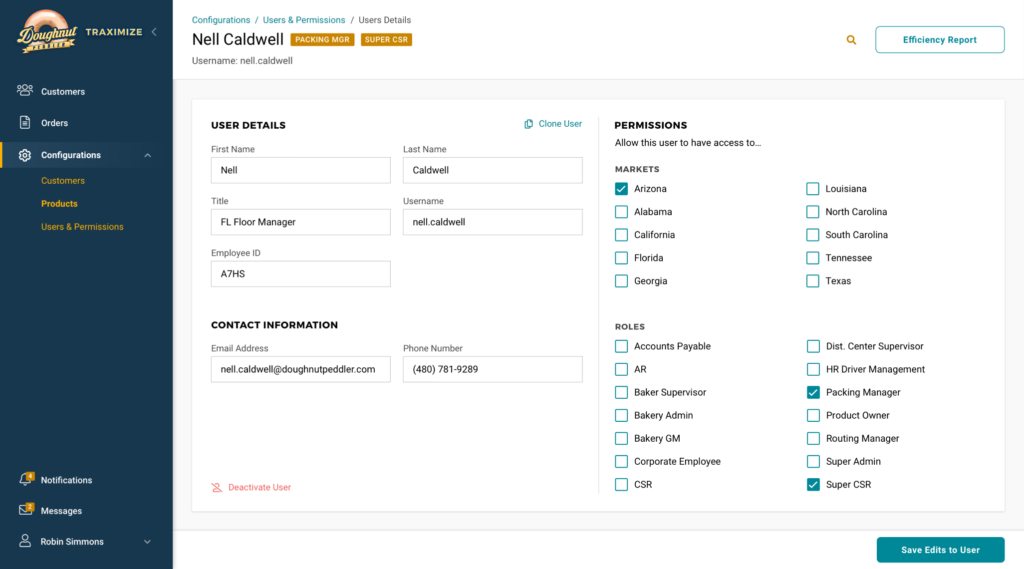Click into the Email Address field
This screenshot has height=569, width=1024.
(300, 369)
